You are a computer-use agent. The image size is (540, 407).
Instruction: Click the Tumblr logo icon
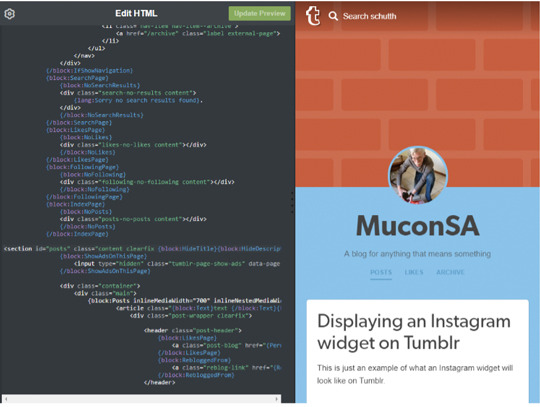pos(313,16)
